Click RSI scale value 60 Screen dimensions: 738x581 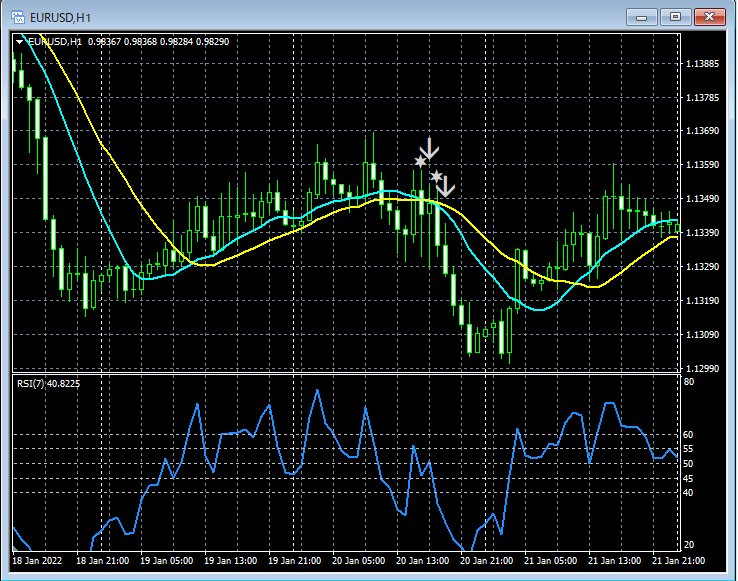pyautogui.click(x=689, y=435)
